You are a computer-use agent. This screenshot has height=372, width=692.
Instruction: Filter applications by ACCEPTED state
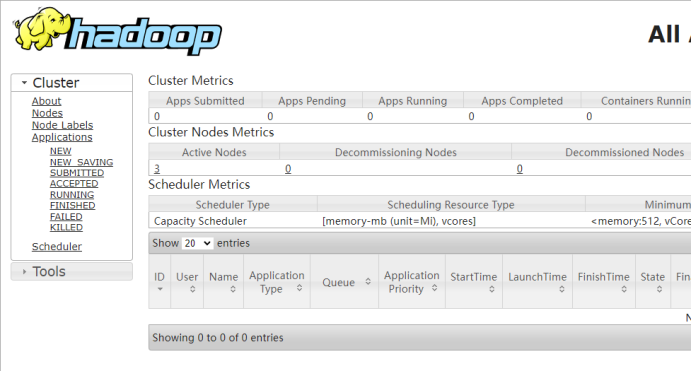coord(74,184)
